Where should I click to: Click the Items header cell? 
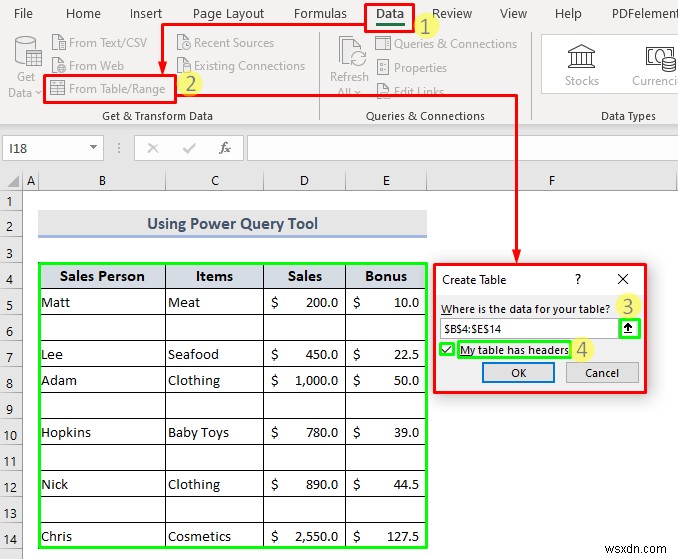(x=214, y=276)
